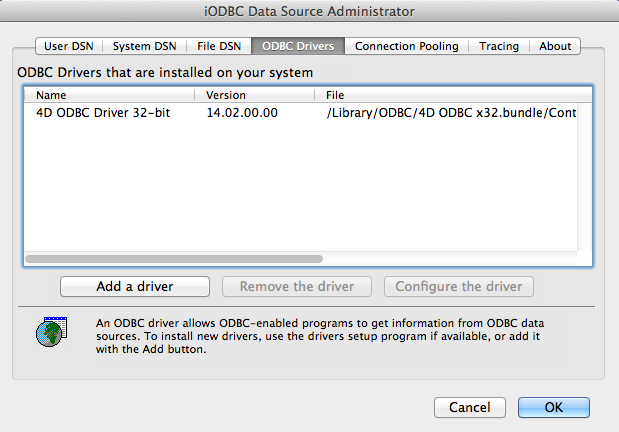
Task: Confirm with the OK button
Action: (553, 407)
